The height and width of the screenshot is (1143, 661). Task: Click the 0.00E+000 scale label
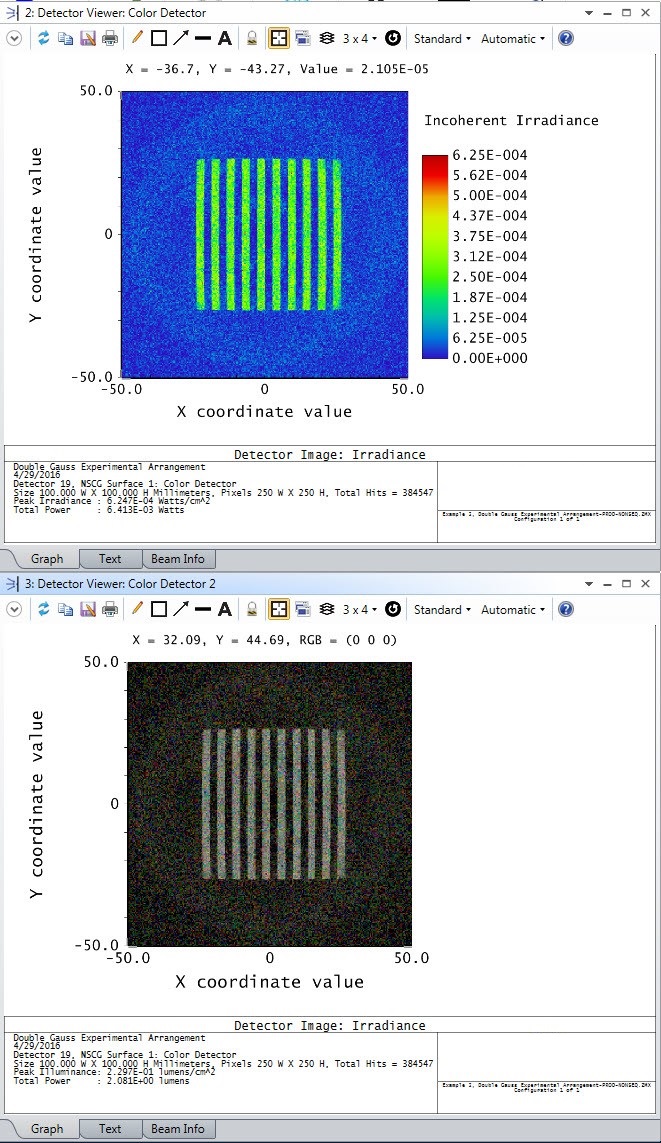pyautogui.click(x=490, y=358)
